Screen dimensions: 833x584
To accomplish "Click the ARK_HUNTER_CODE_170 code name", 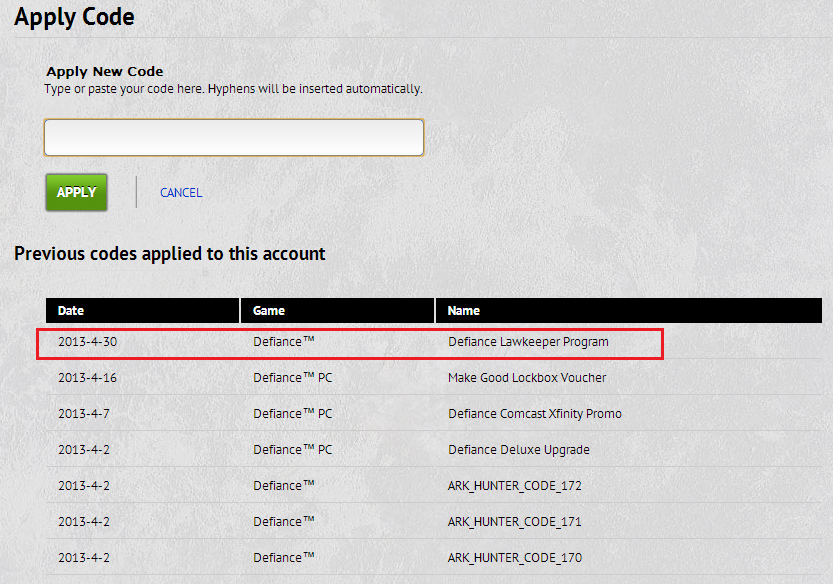I will coord(514,558).
